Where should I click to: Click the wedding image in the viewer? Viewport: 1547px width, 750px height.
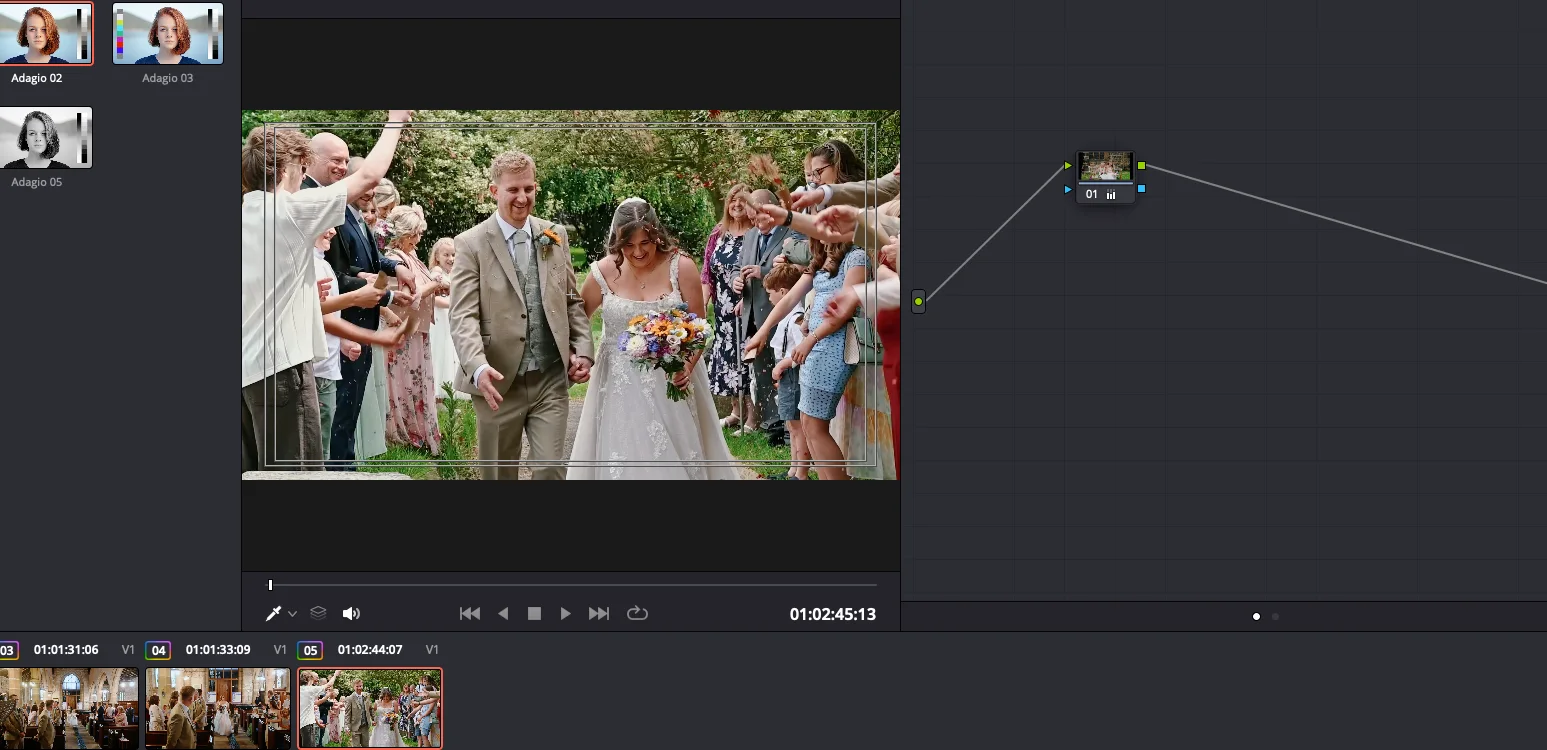570,295
